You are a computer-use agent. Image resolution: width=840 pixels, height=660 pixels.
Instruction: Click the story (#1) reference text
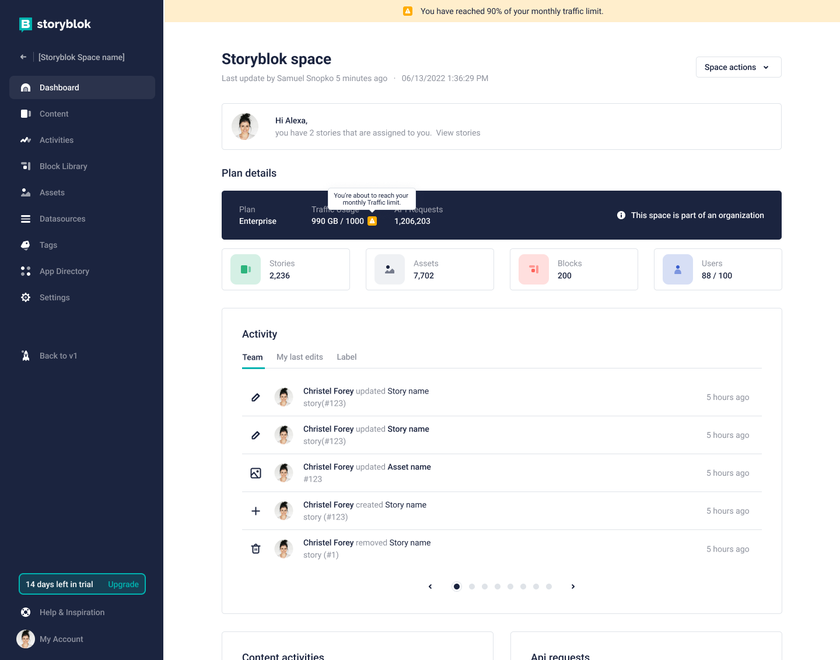click(321, 555)
